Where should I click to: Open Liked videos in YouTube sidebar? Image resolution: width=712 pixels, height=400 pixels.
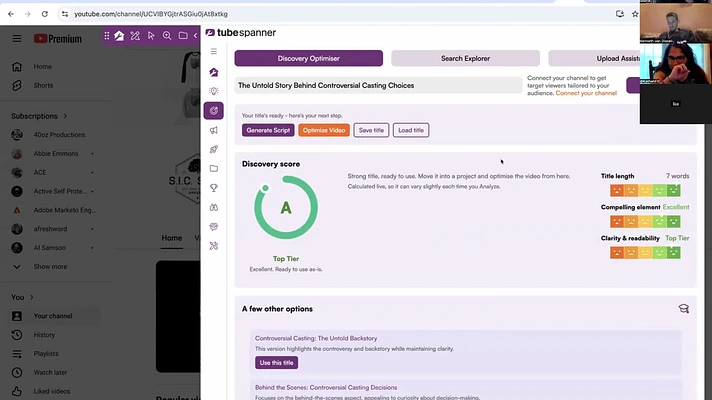[x=51, y=391]
